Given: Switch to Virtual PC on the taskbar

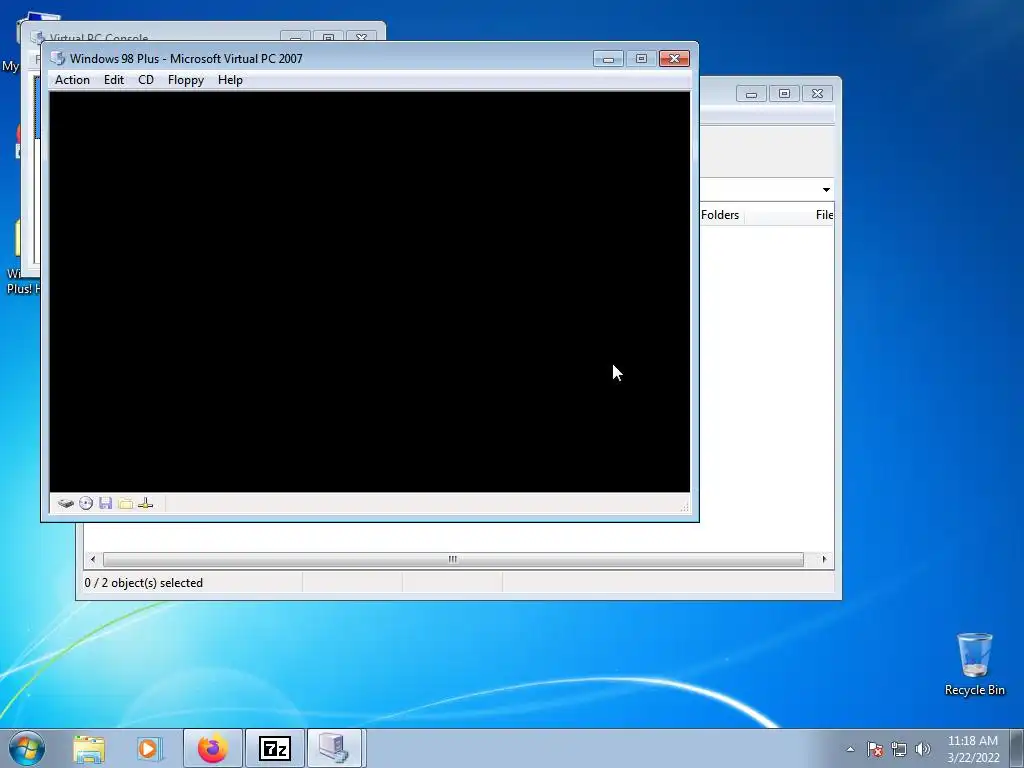Looking at the screenshot, I should (x=334, y=748).
